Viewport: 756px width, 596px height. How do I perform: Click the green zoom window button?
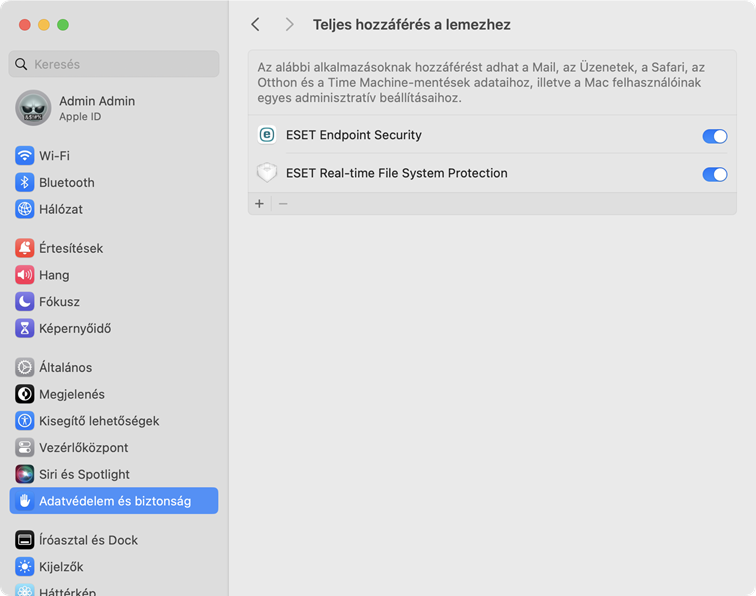(63, 25)
